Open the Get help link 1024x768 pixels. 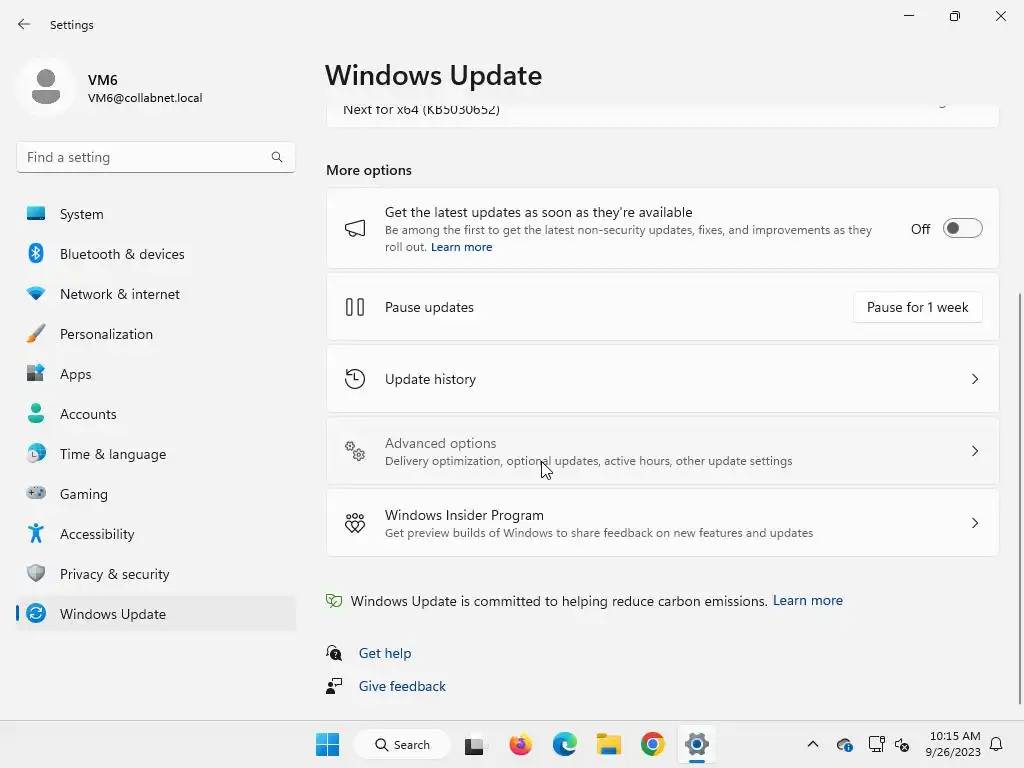click(385, 653)
